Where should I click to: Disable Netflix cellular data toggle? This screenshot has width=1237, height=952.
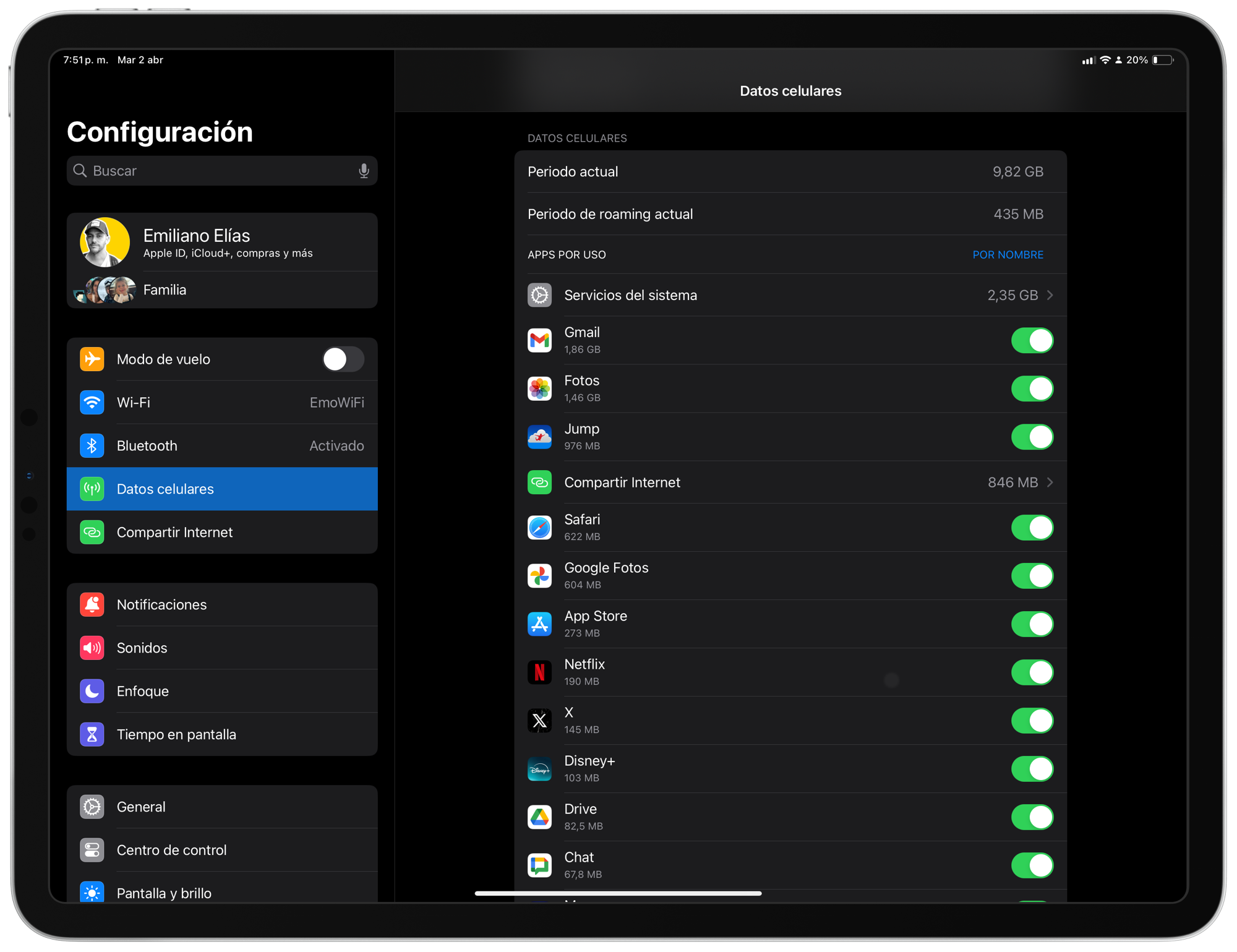pos(1032,672)
